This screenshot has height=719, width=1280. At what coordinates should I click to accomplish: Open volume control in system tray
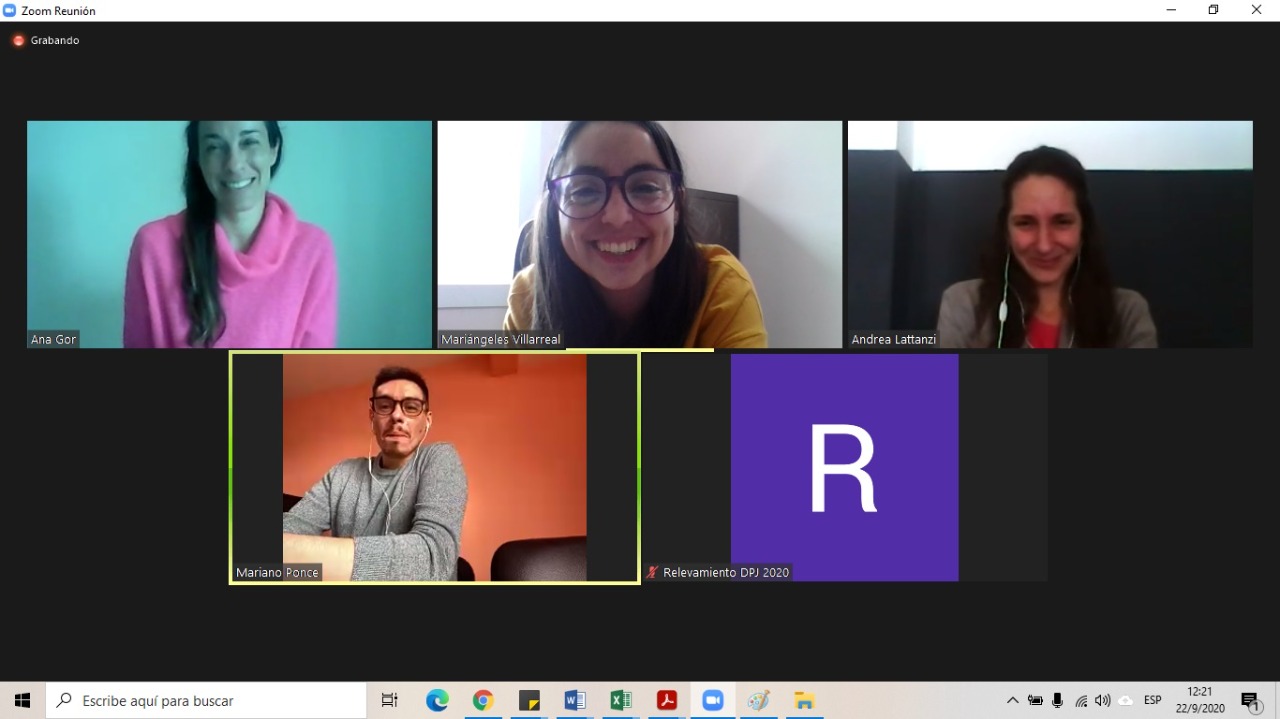tap(1103, 701)
